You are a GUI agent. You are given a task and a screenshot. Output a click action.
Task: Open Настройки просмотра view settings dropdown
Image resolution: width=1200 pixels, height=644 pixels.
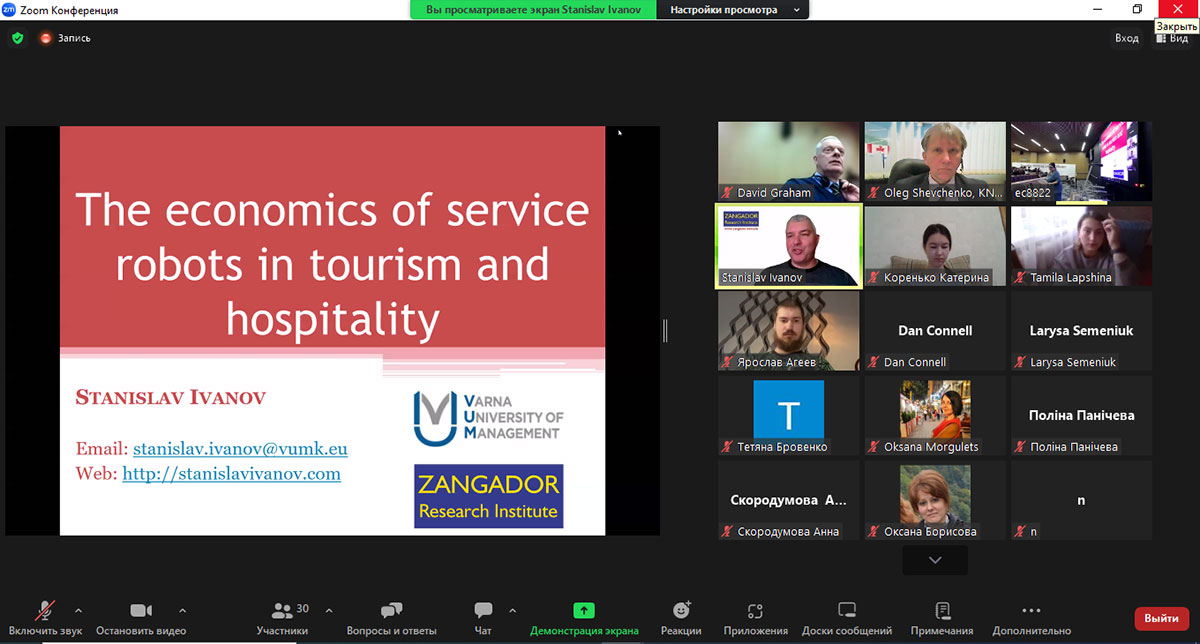[732, 9]
